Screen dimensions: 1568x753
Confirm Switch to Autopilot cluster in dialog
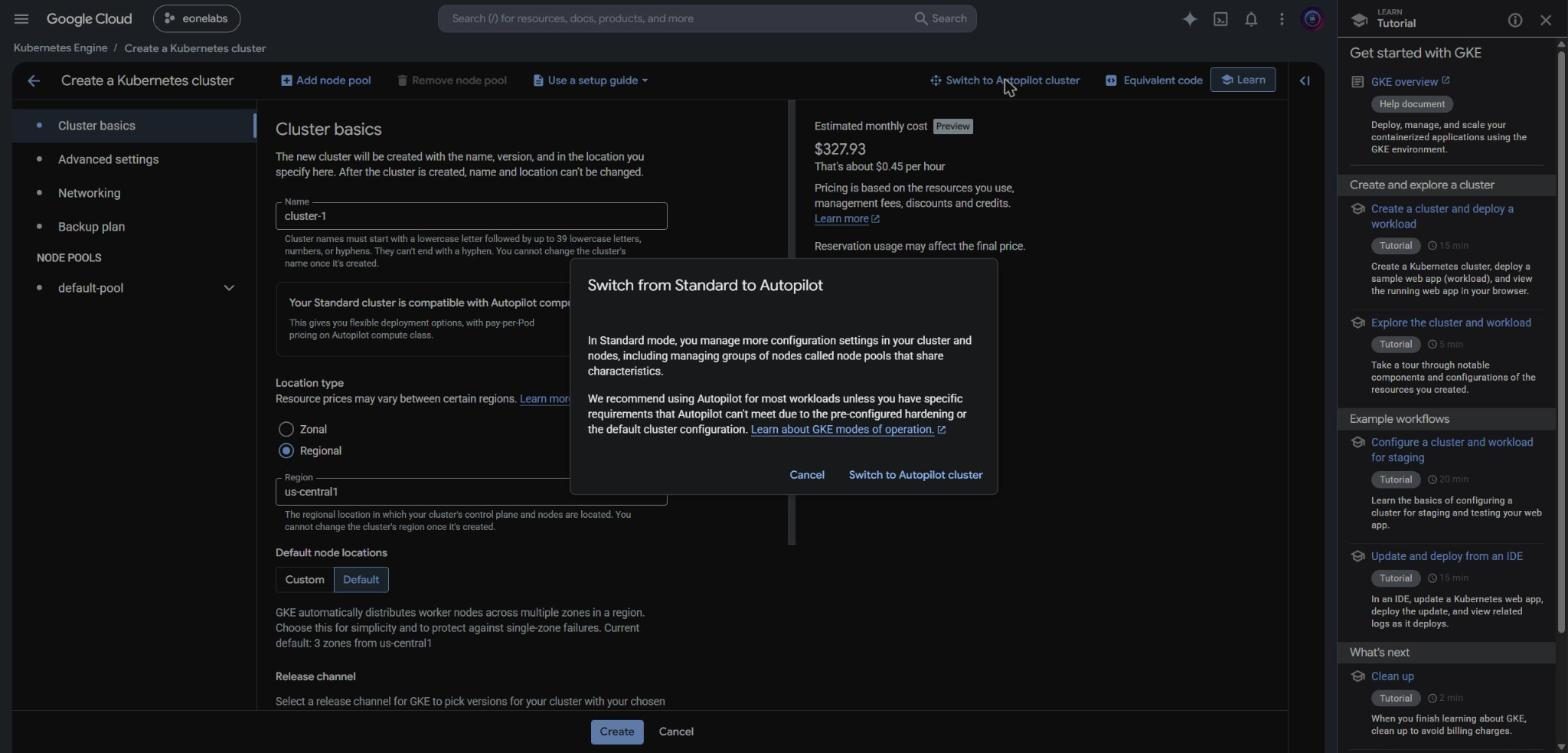tap(916, 475)
